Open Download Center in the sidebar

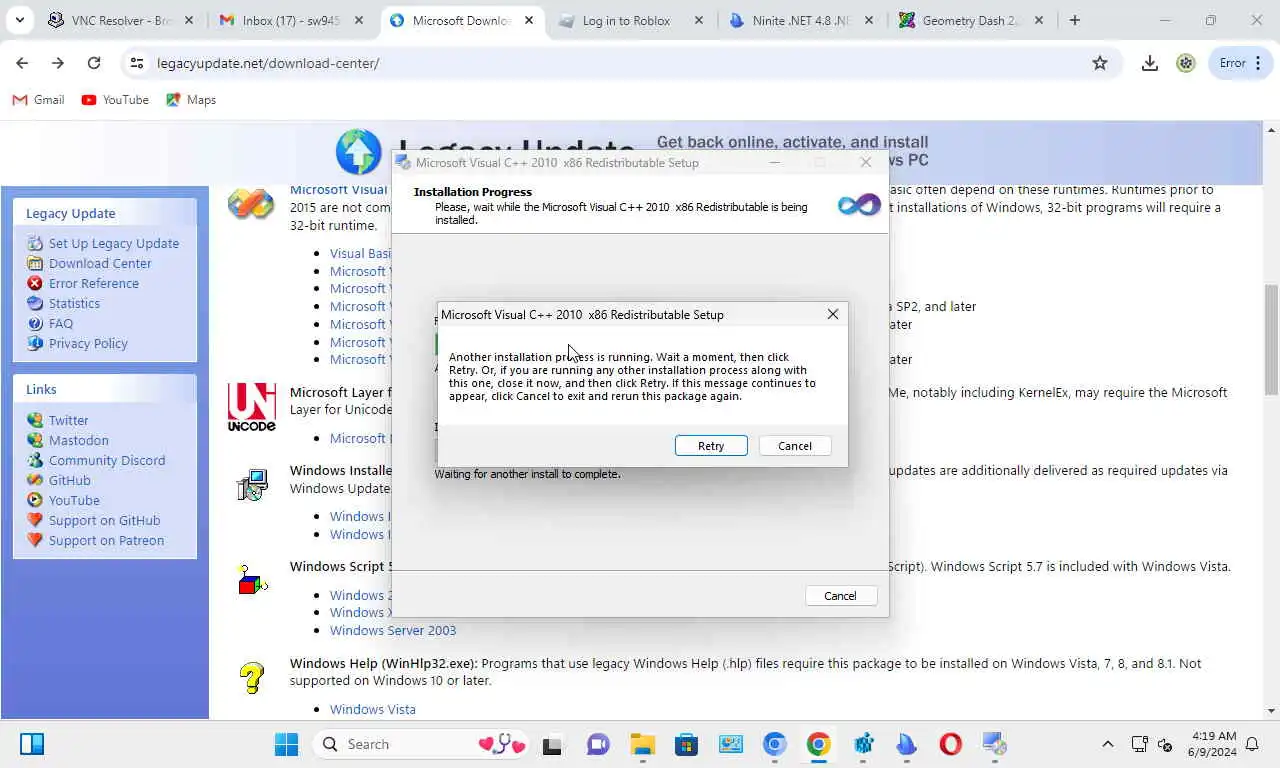point(100,263)
